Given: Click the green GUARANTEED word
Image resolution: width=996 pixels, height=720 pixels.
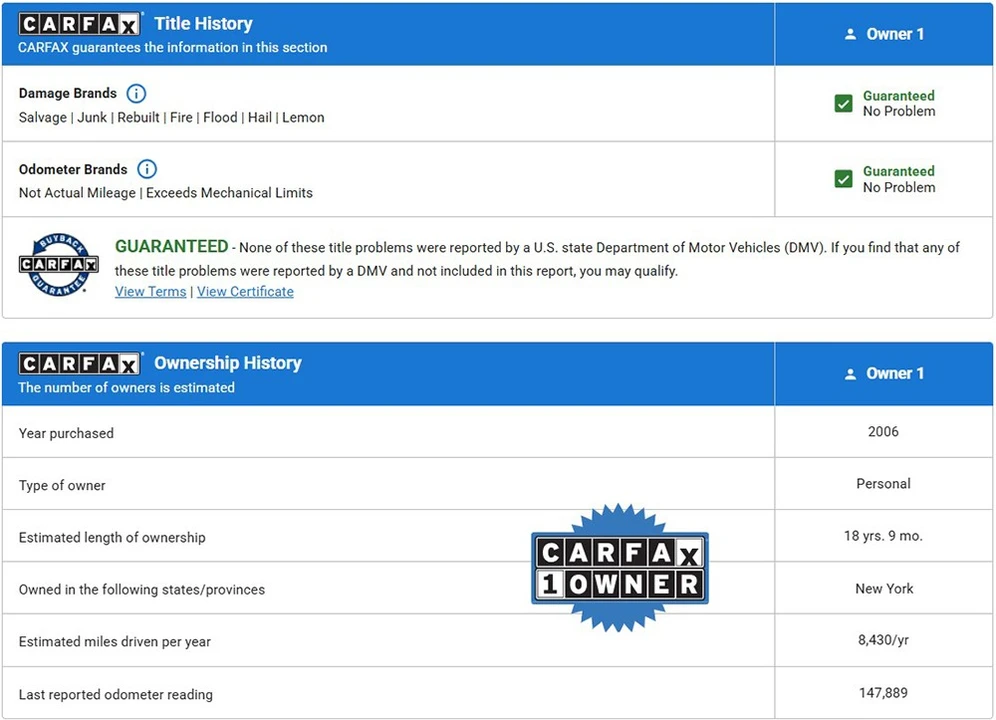Looking at the screenshot, I should pyautogui.click(x=172, y=247).
